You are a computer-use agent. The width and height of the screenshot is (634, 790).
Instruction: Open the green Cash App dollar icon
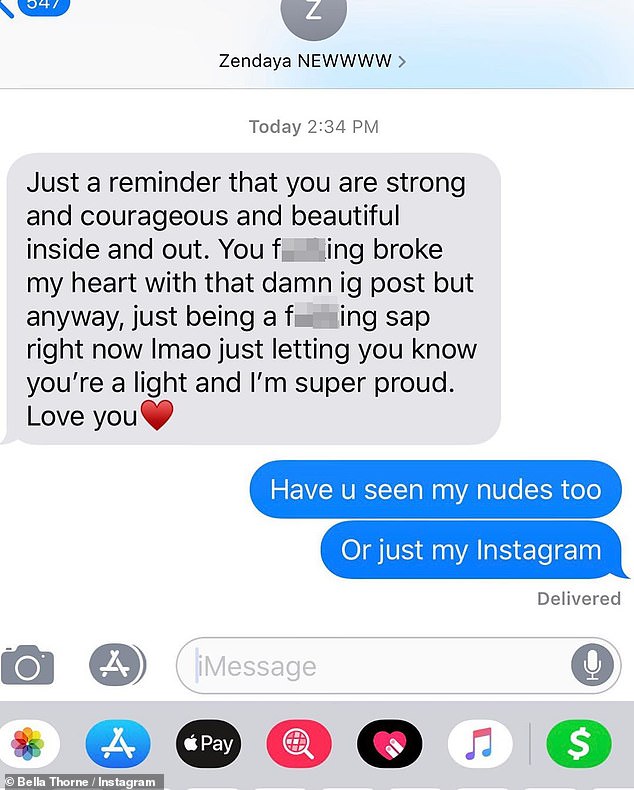click(x=579, y=743)
